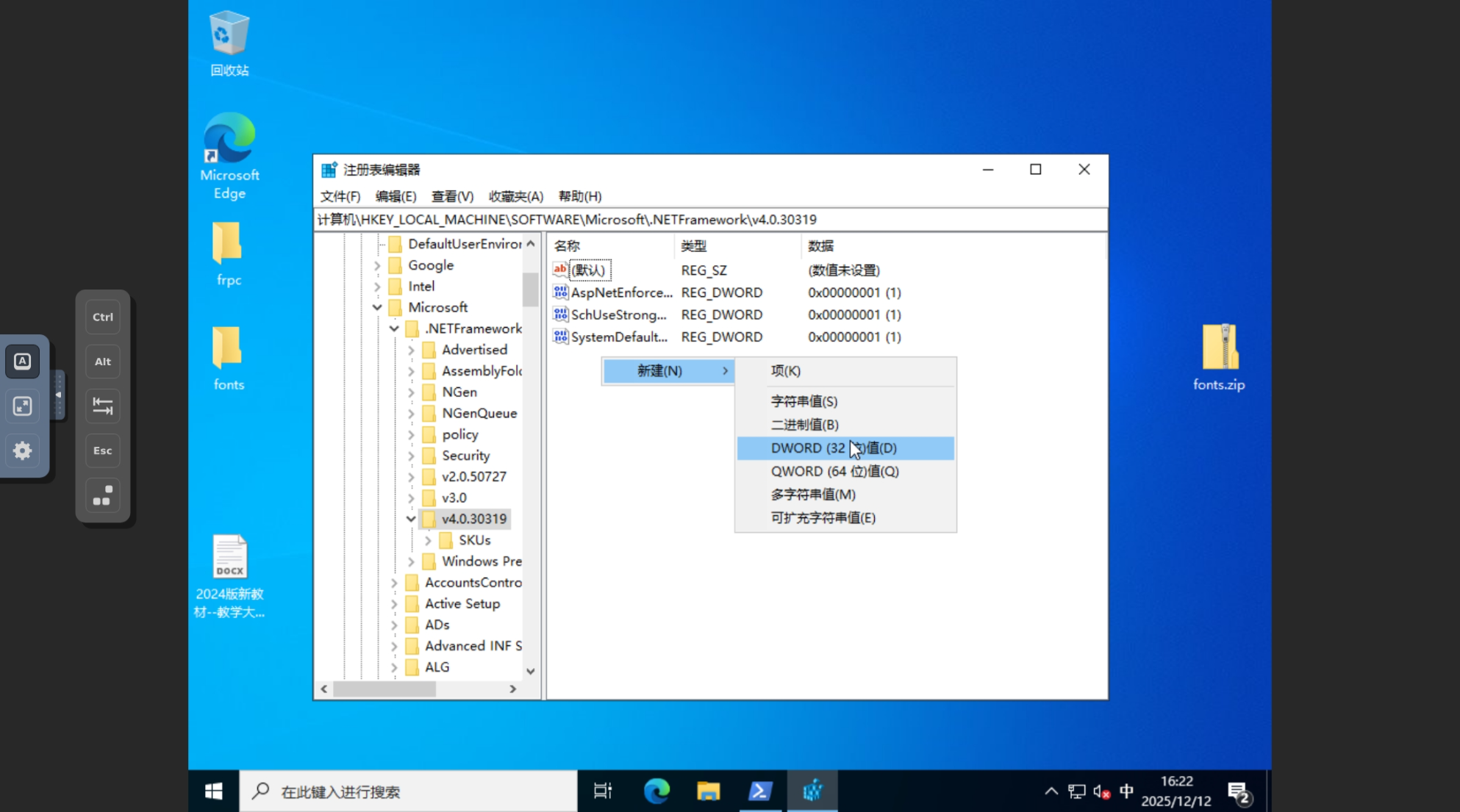
Task: Open PowerShell from the taskbar
Action: click(x=759, y=791)
